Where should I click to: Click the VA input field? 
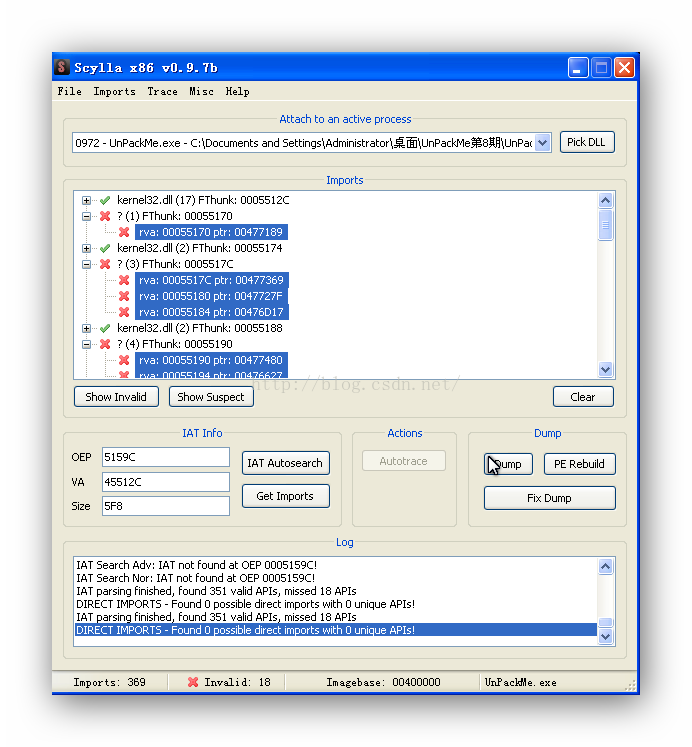click(166, 482)
